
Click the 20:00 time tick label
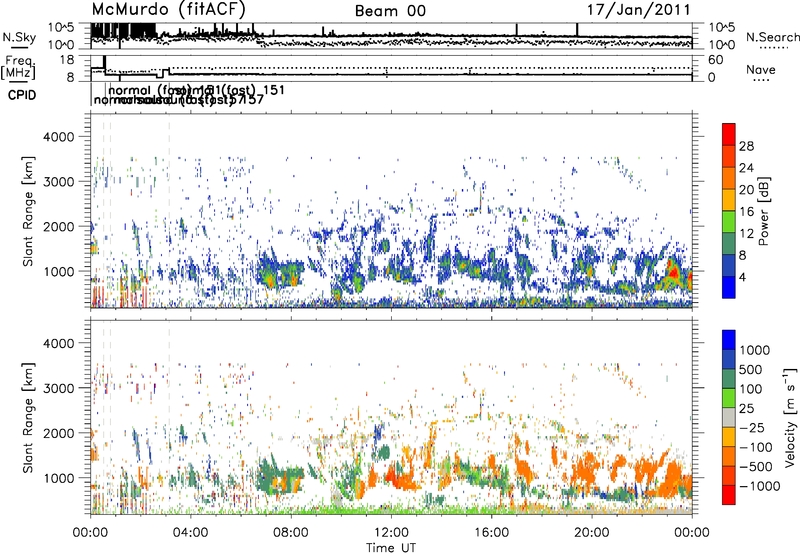591,533
